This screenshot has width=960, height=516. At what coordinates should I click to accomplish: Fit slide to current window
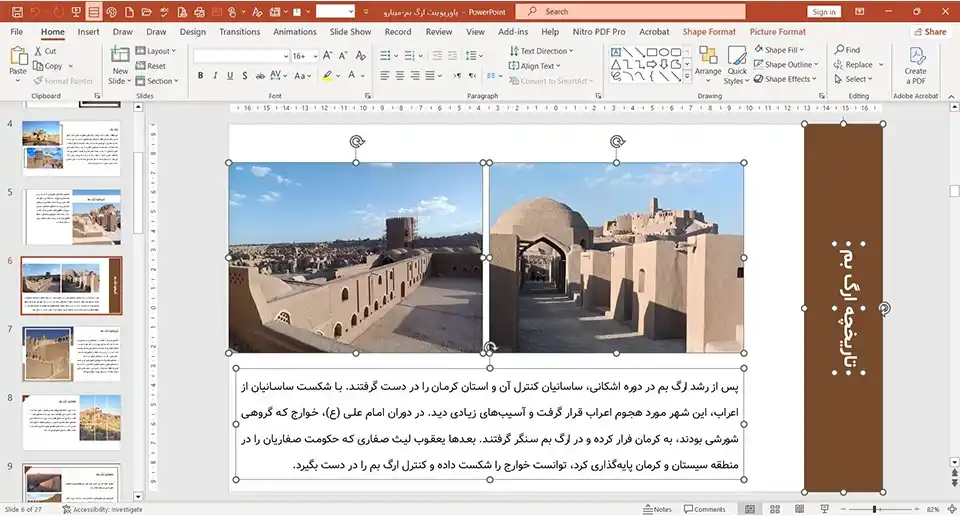(952, 509)
